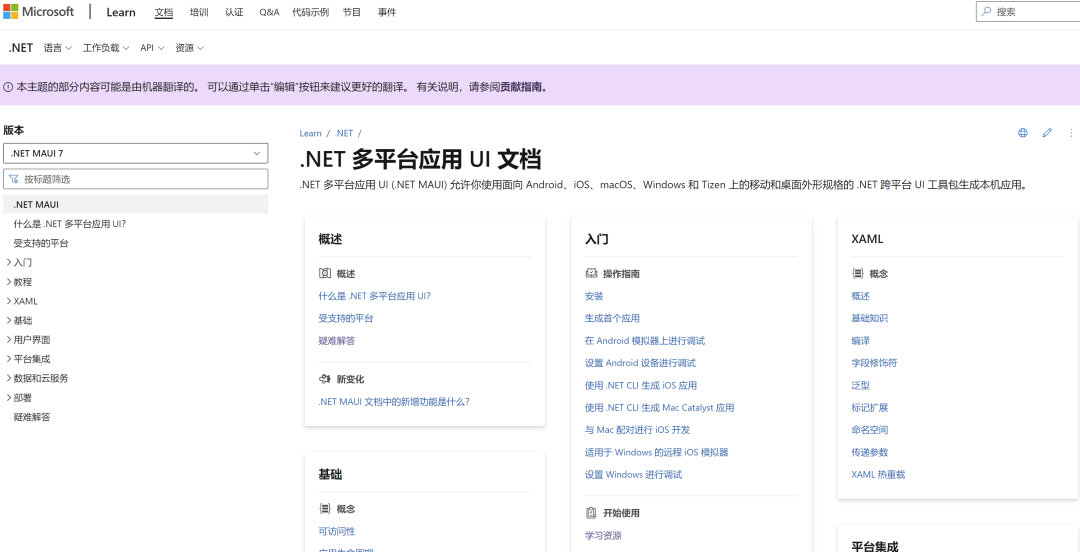Open 疑难解答 link in 概述 card

point(337,340)
